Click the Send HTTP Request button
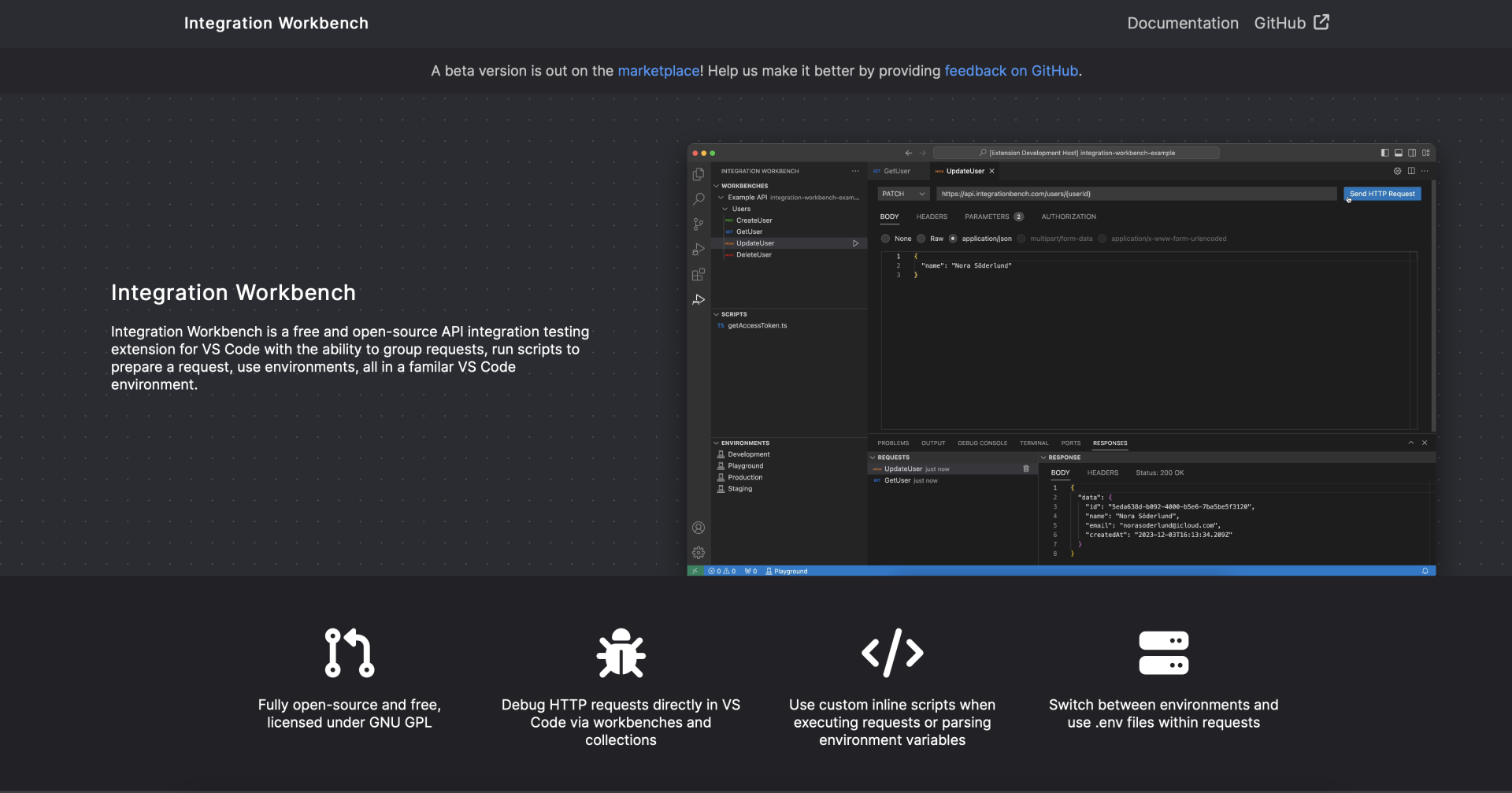The width and height of the screenshot is (1512, 793). (x=1382, y=194)
